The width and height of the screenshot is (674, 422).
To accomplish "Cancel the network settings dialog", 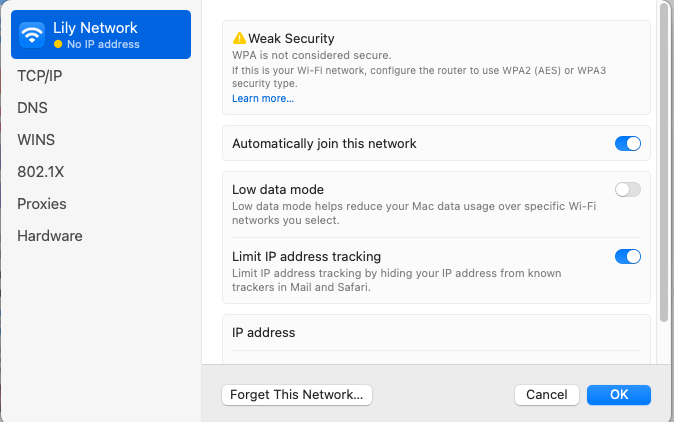I will pyautogui.click(x=546, y=394).
